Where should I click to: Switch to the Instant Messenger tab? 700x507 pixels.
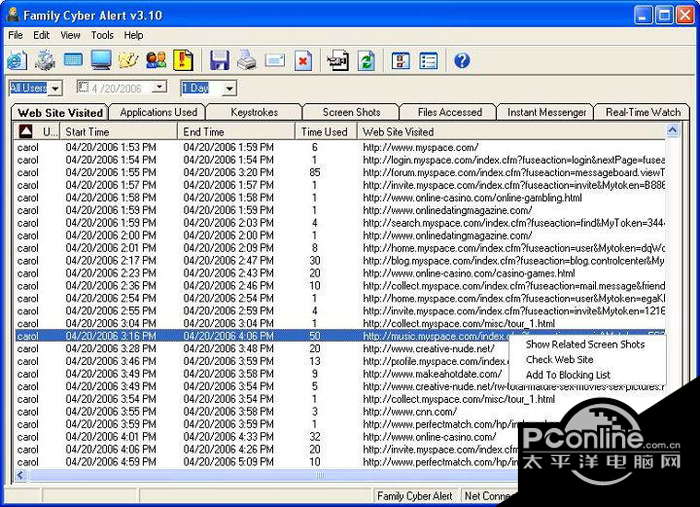546,112
